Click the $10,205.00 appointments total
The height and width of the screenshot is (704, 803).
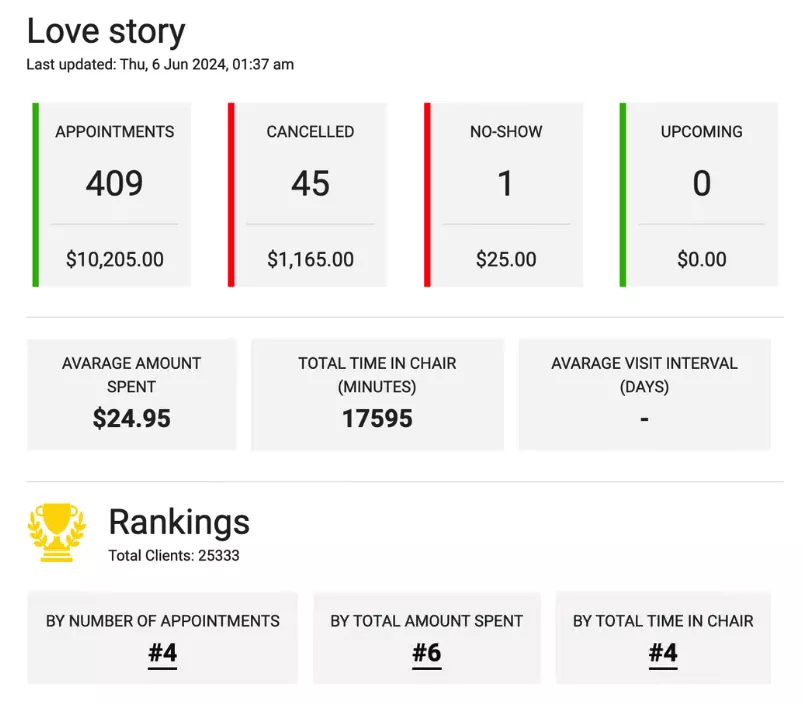114,260
